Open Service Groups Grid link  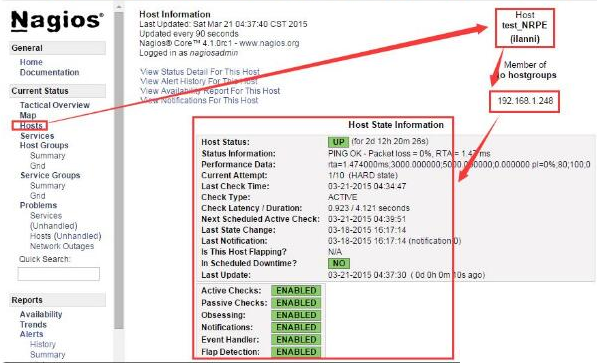pyautogui.click(x=37, y=196)
